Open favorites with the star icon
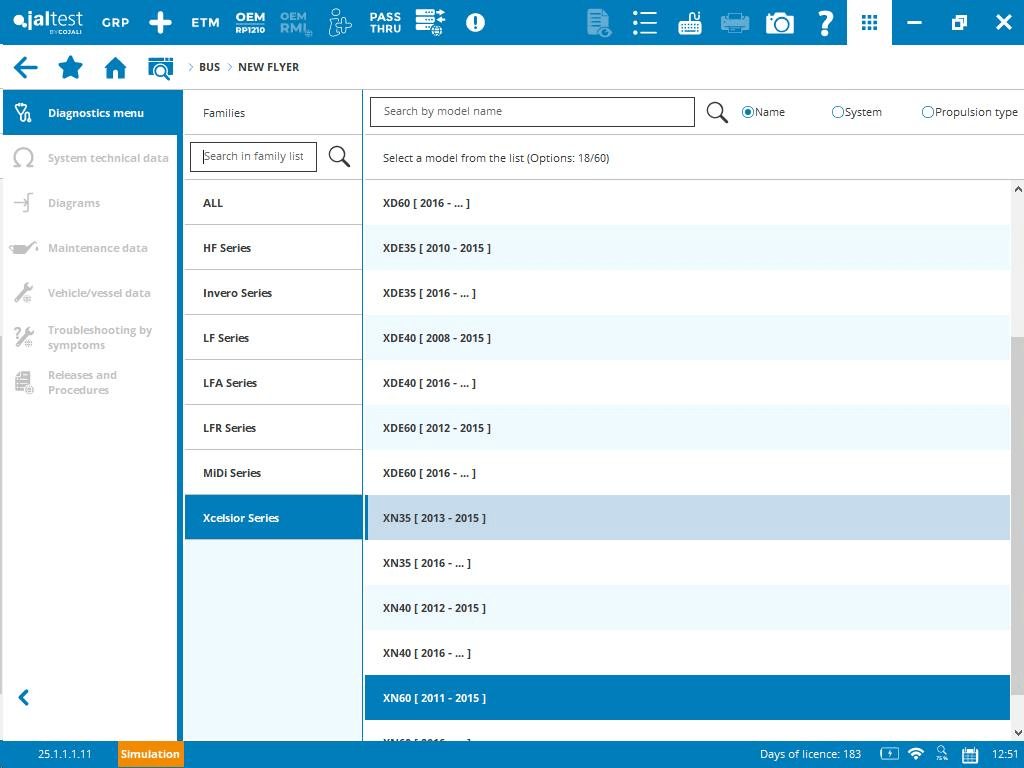The image size is (1024, 768). click(70, 67)
